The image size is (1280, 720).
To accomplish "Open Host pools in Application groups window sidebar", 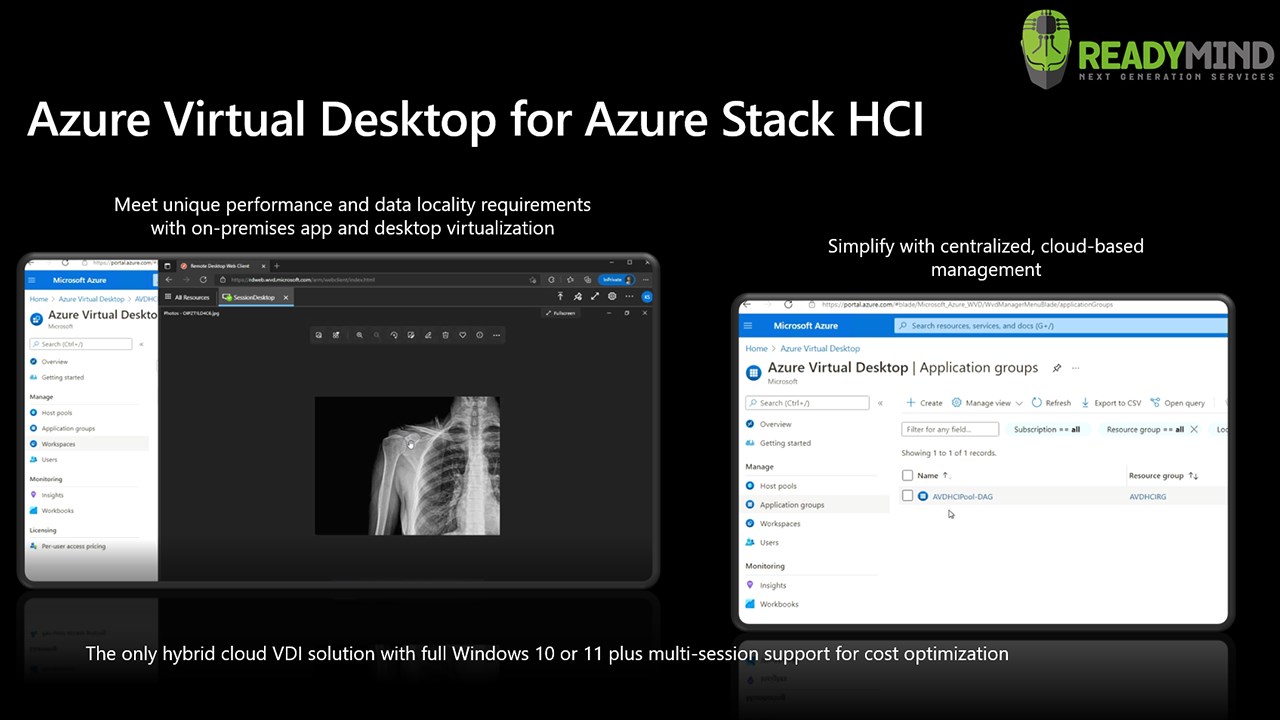I will click(x=771, y=486).
